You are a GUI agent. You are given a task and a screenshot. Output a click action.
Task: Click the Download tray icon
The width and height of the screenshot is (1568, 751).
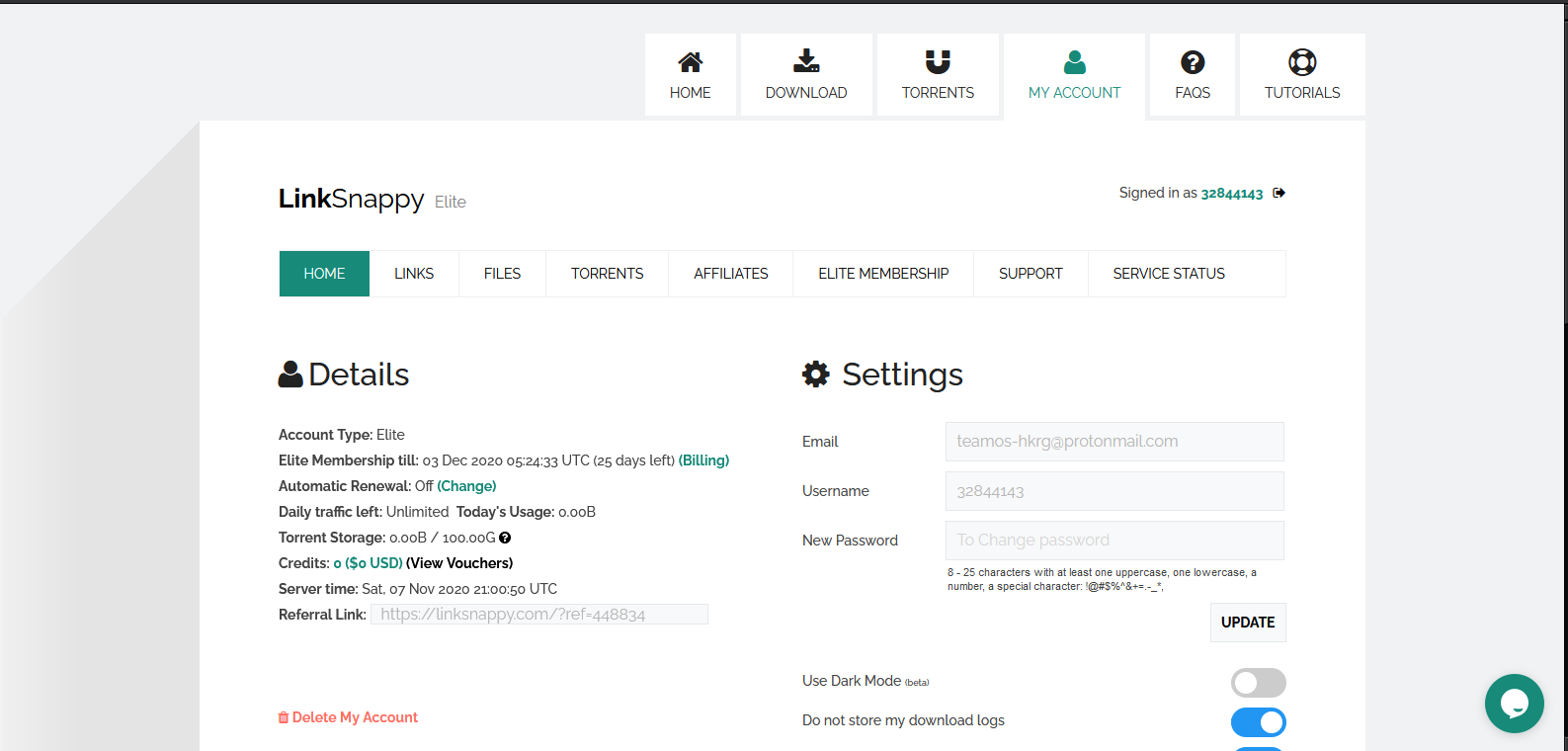(806, 61)
